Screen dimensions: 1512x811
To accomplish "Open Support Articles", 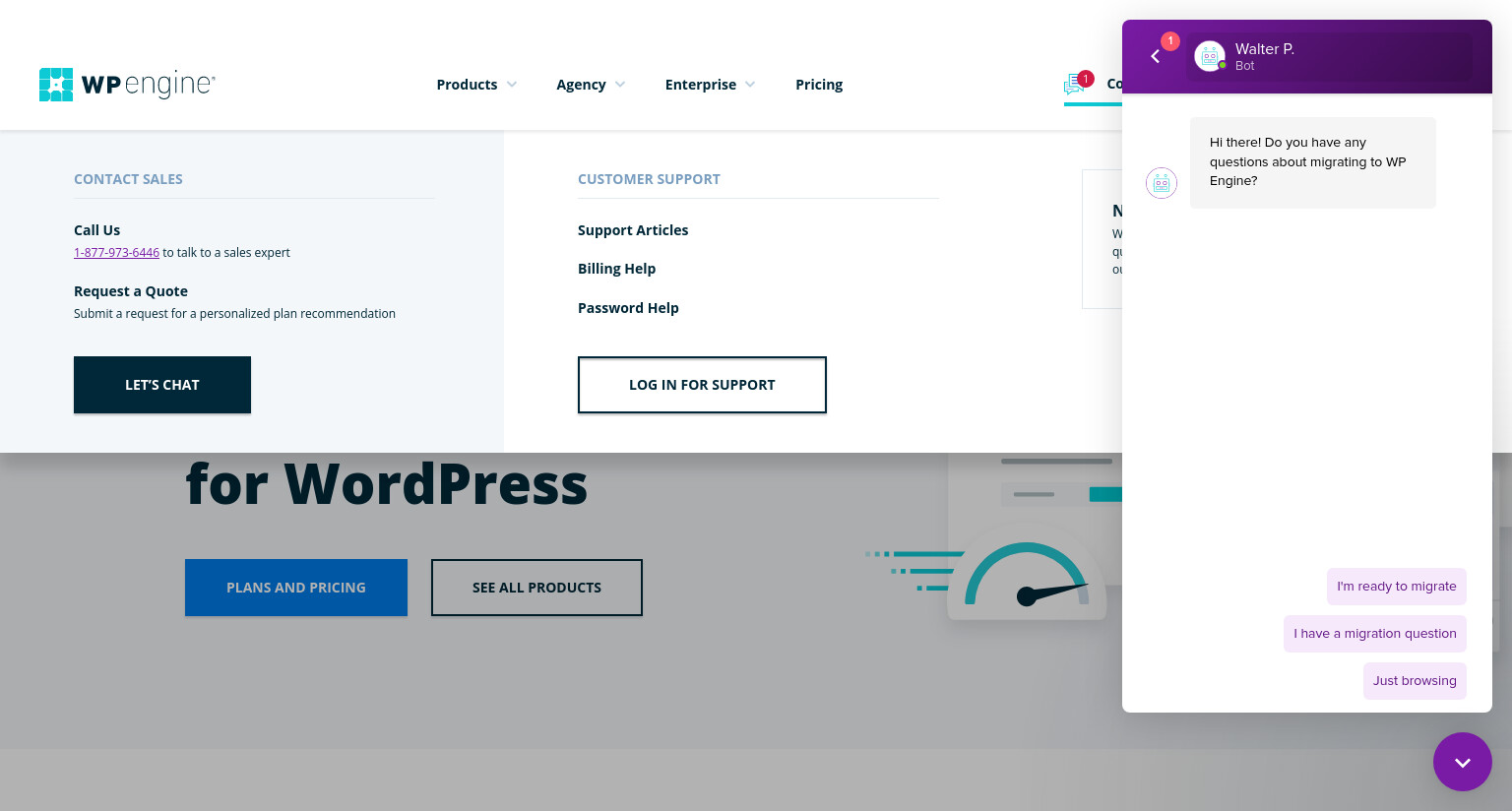I will click(633, 230).
